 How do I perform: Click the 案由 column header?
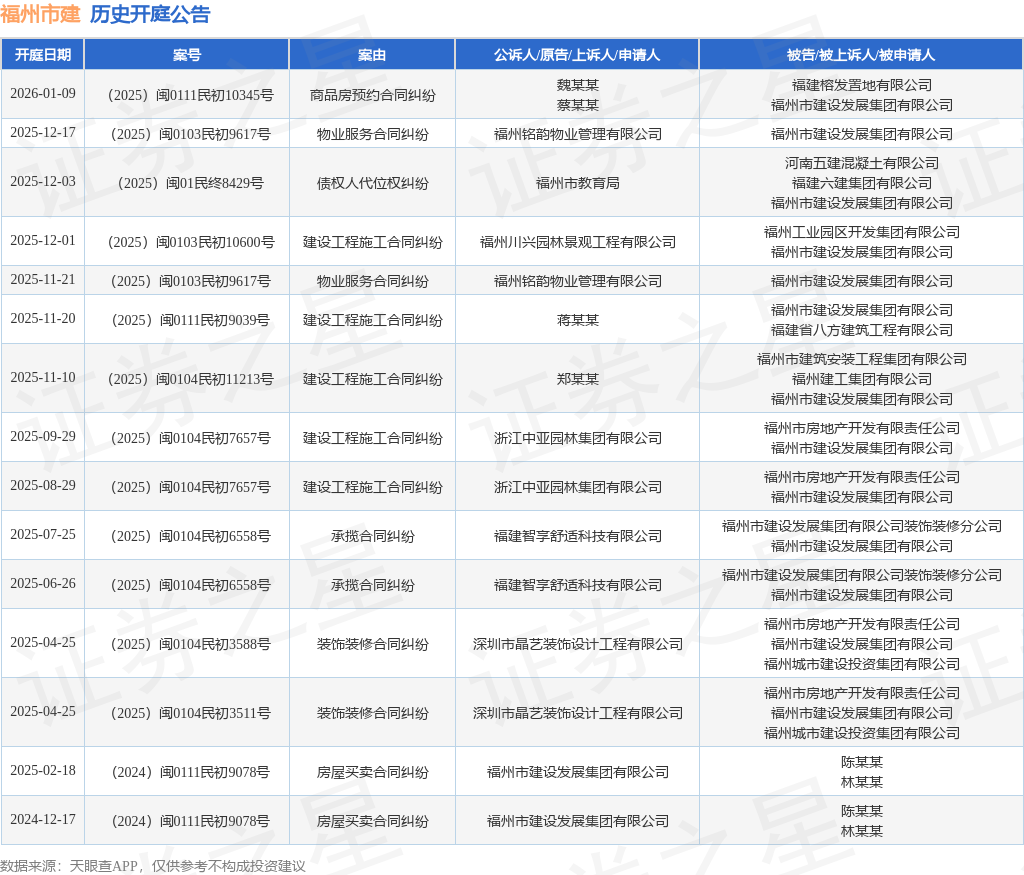372,55
